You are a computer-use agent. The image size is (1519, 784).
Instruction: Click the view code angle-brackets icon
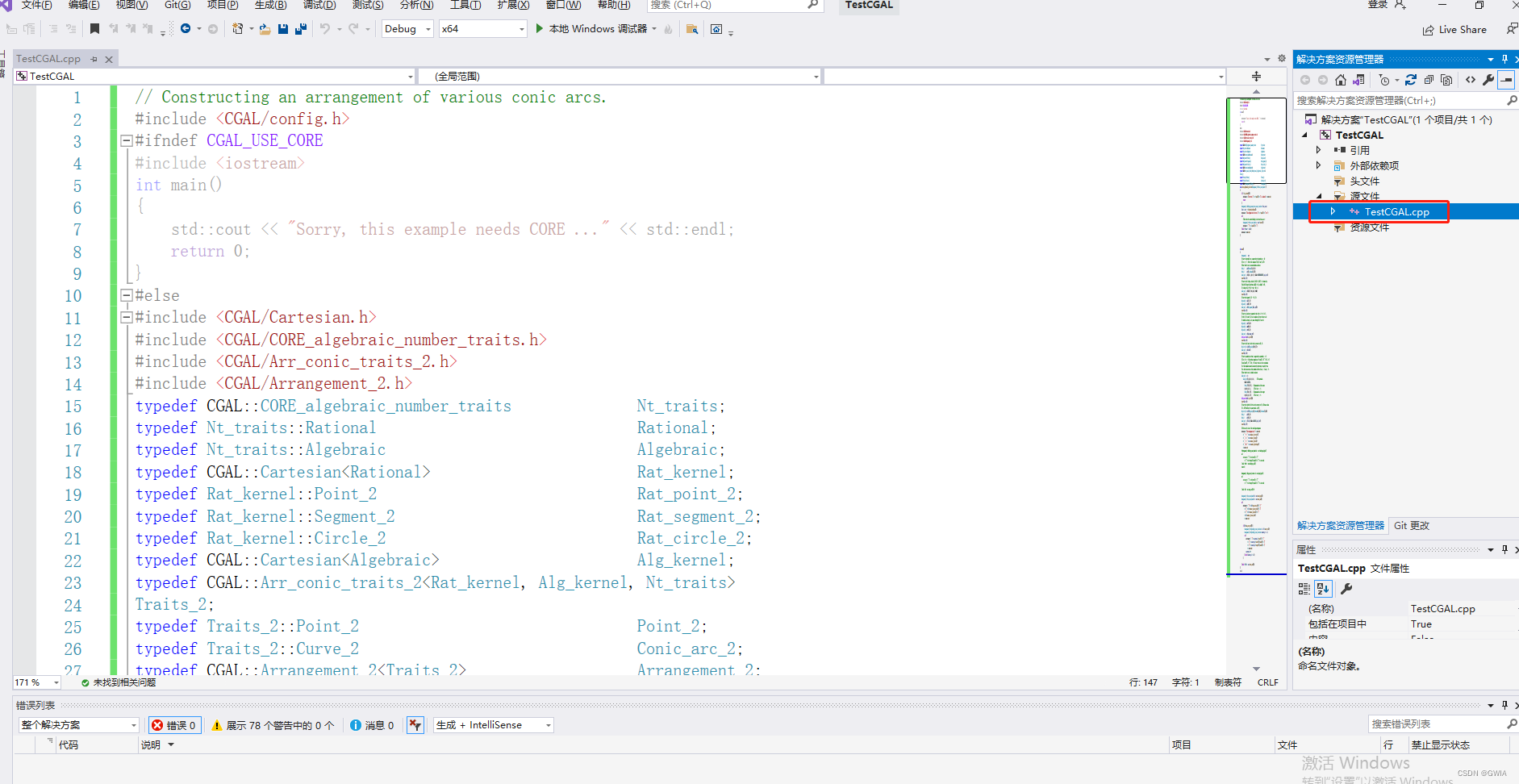coord(1471,80)
